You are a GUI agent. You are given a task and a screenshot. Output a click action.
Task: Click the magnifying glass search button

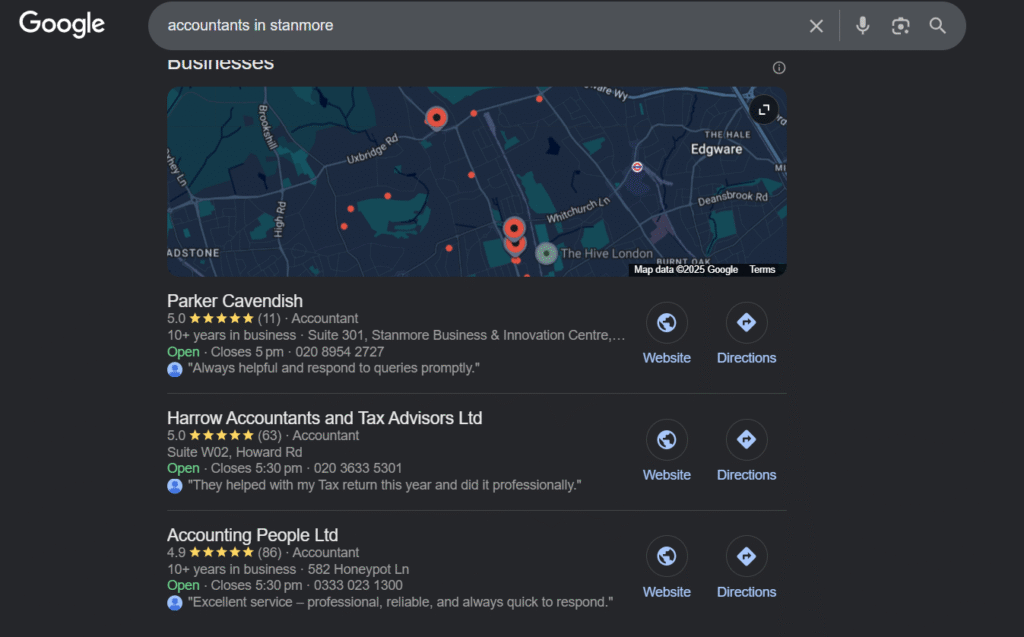pyautogui.click(x=937, y=26)
